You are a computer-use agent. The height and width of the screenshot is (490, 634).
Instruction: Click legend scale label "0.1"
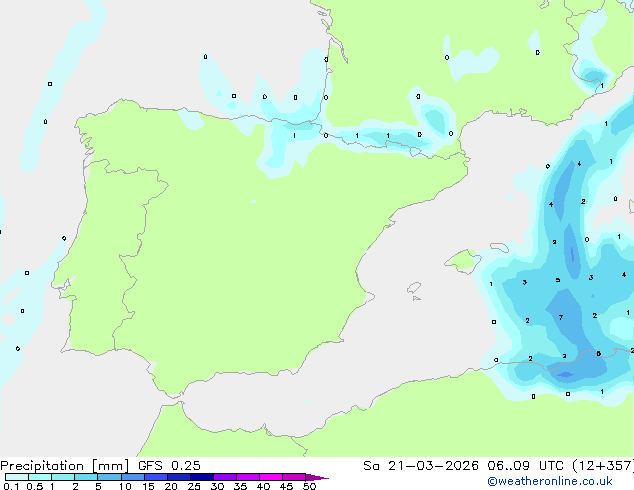(11, 486)
